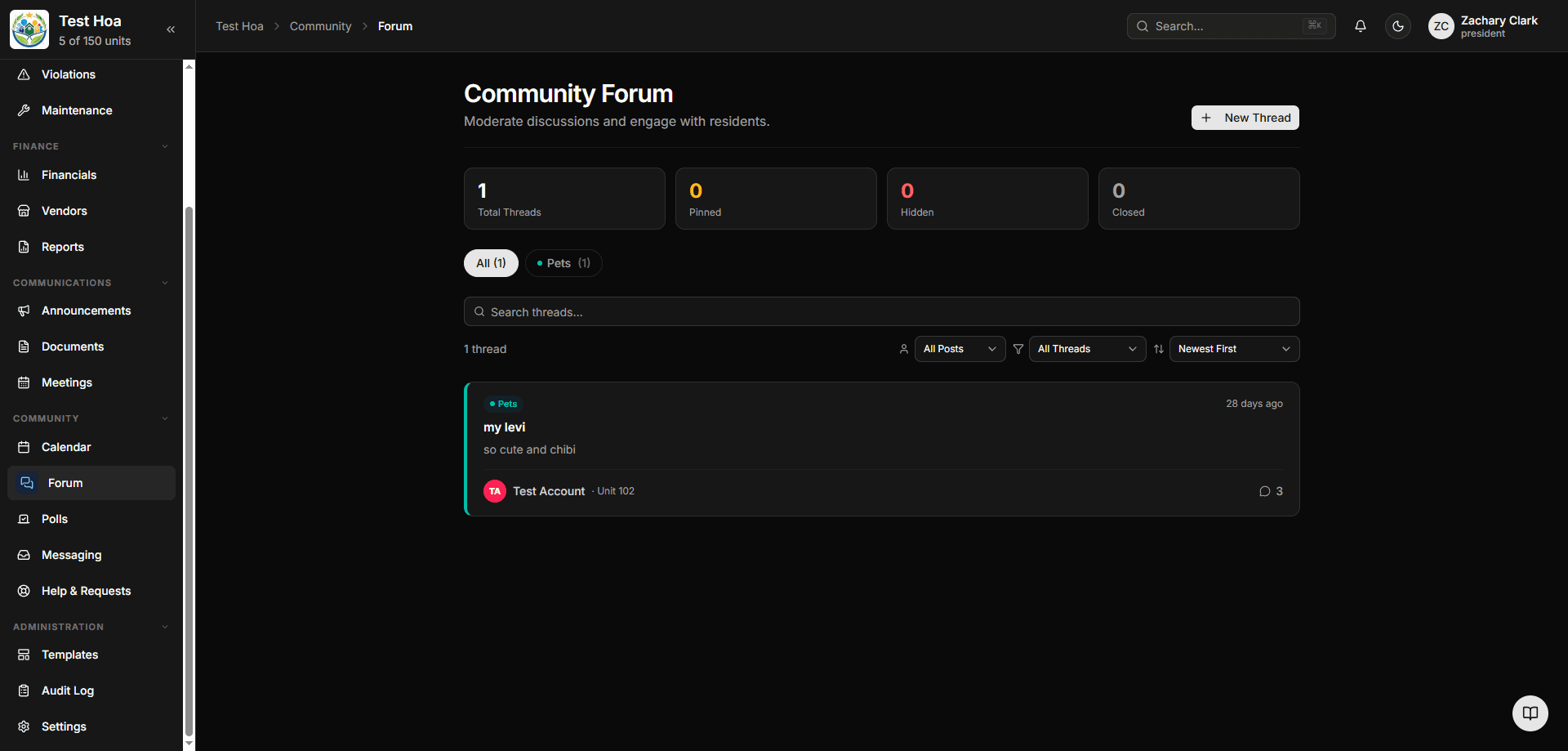Click the 'Unit 102' label
Image resolution: width=1568 pixels, height=751 pixels.
[x=616, y=491]
